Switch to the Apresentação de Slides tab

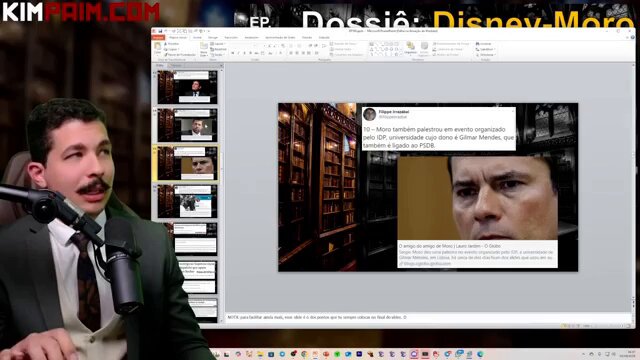(x=280, y=38)
